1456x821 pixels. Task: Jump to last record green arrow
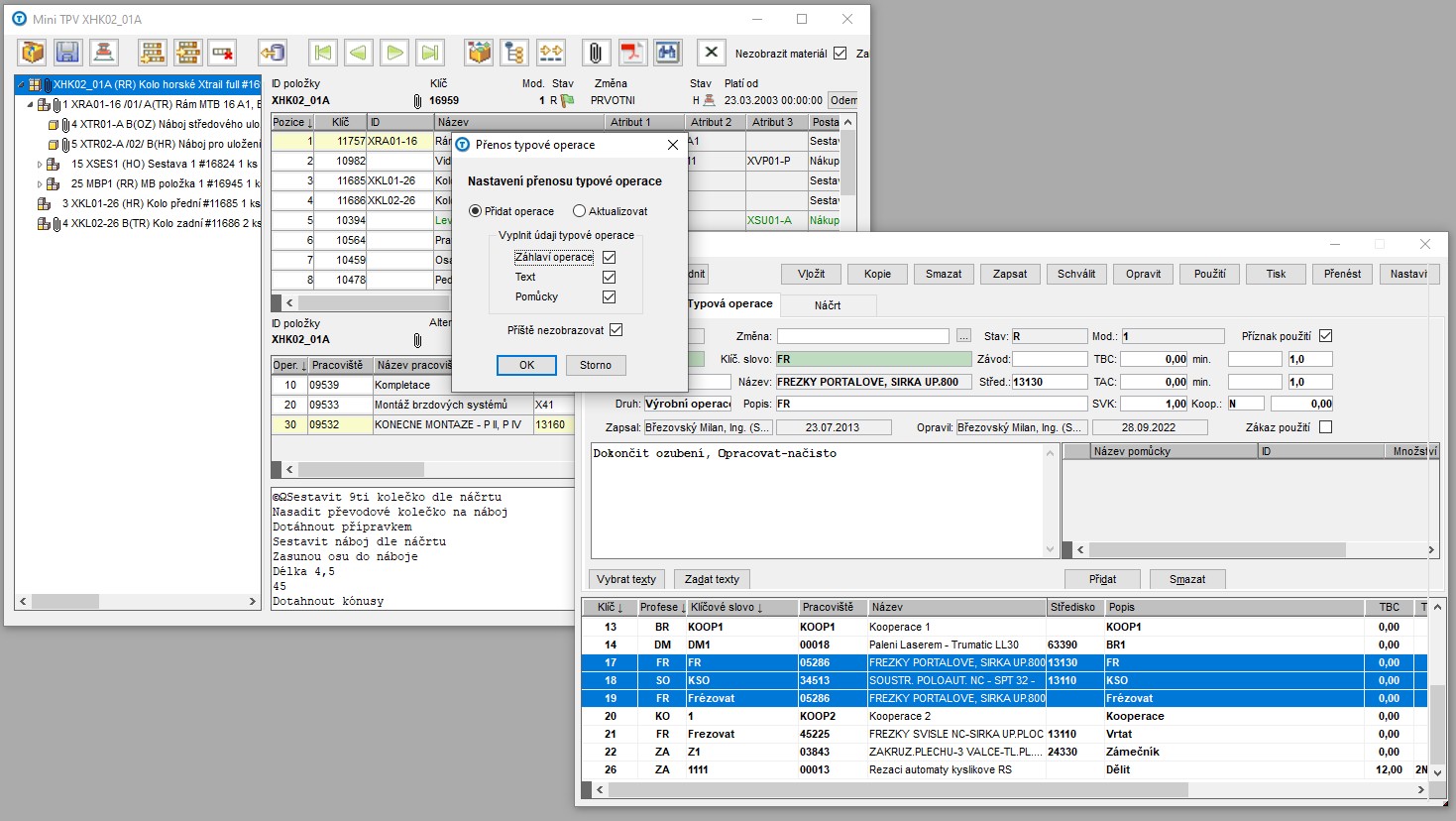430,53
